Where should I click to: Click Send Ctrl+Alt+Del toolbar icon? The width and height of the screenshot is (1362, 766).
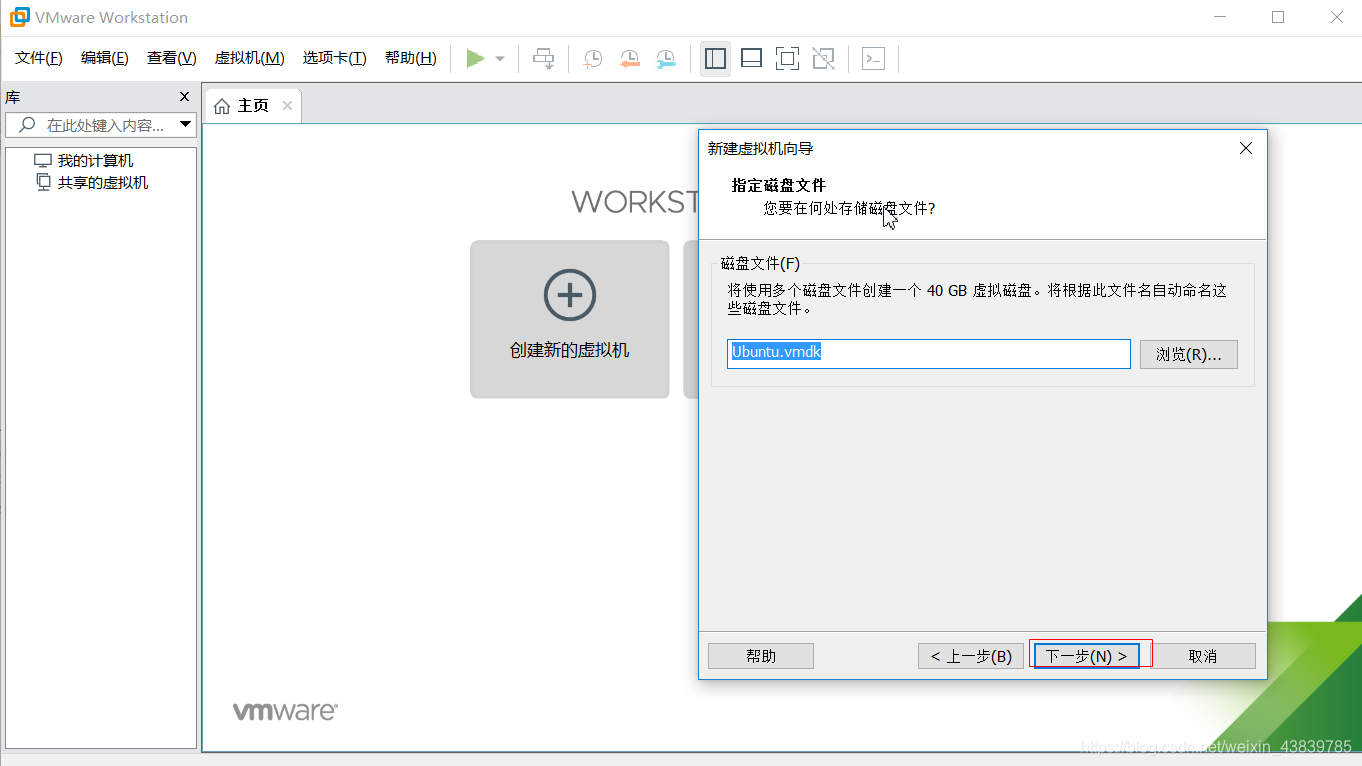543,59
